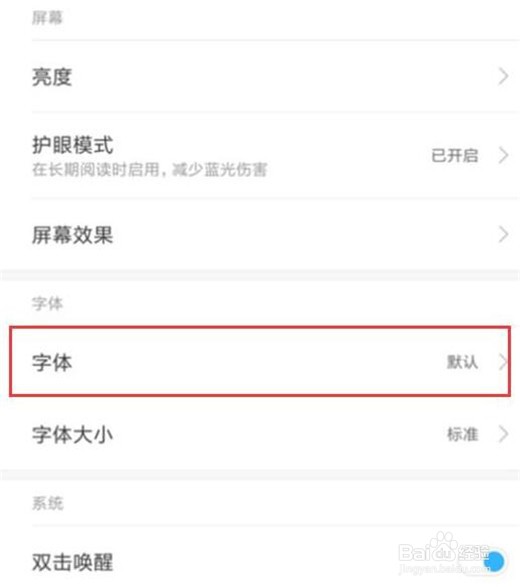This screenshot has width=520, height=587.
Task: Click the chevron on 屏幕效果 row
Action: point(504,235)
